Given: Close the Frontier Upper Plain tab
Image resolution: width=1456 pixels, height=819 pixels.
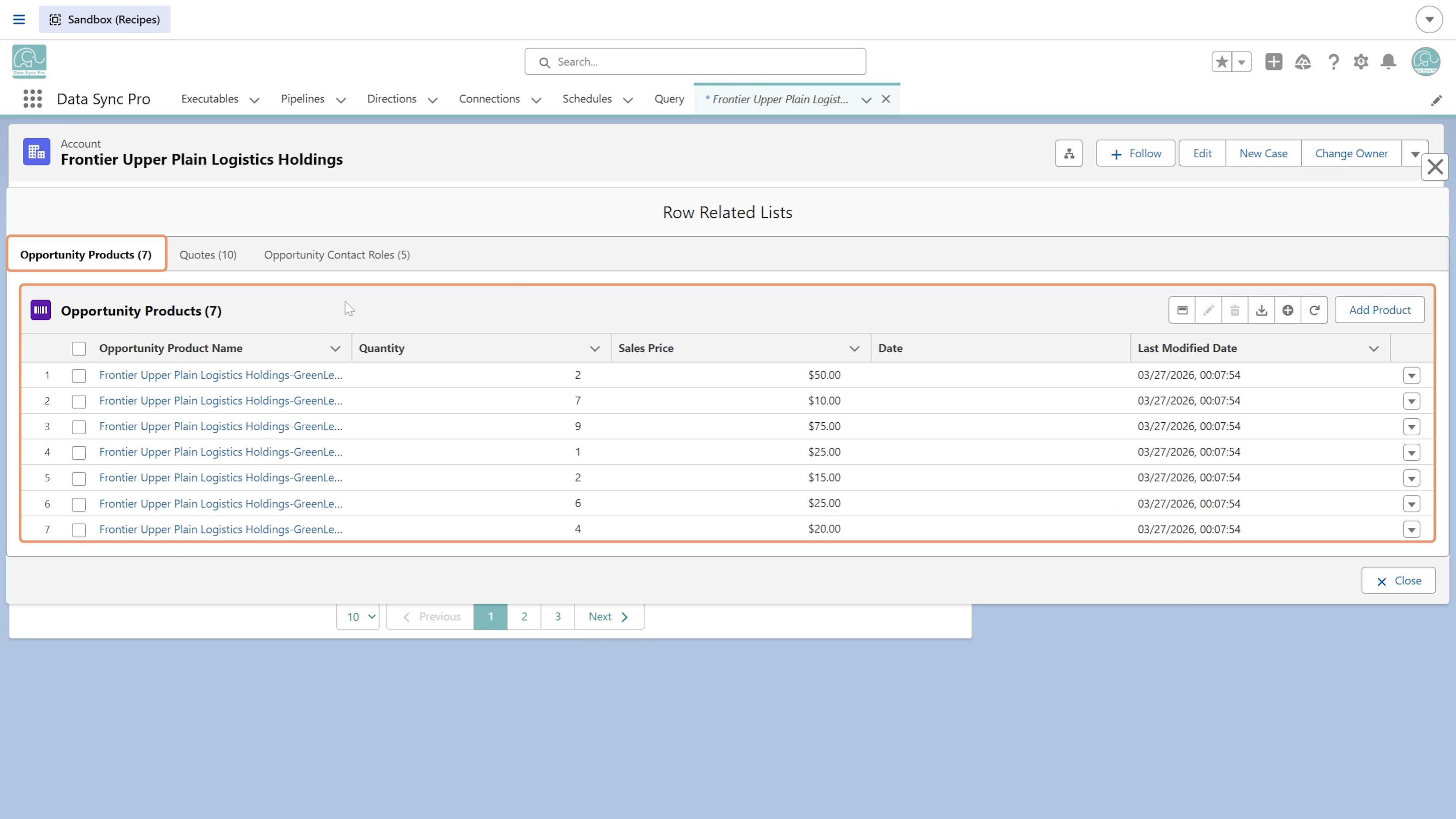Looking at the screenshot, I should coord(886,99).
